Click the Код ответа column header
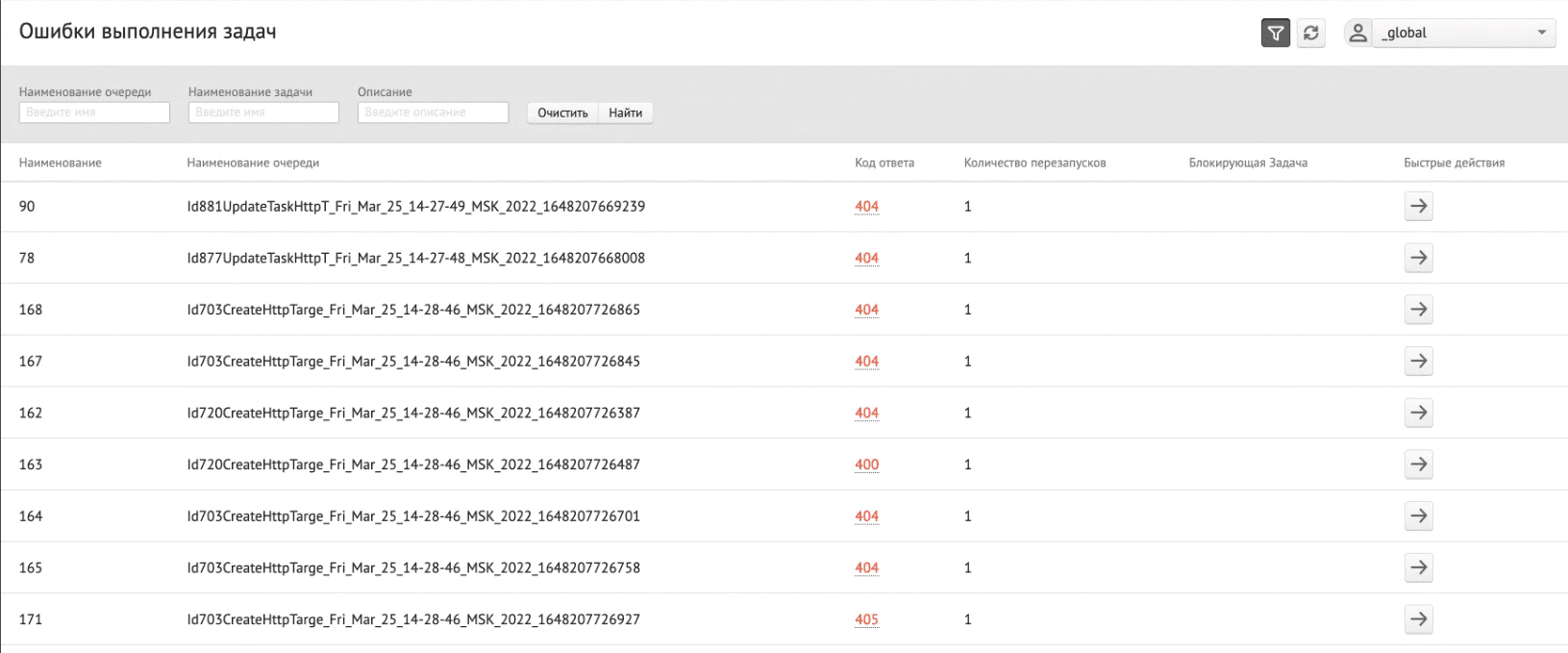Screen dimensions: 1568x653 click(884, 163)
